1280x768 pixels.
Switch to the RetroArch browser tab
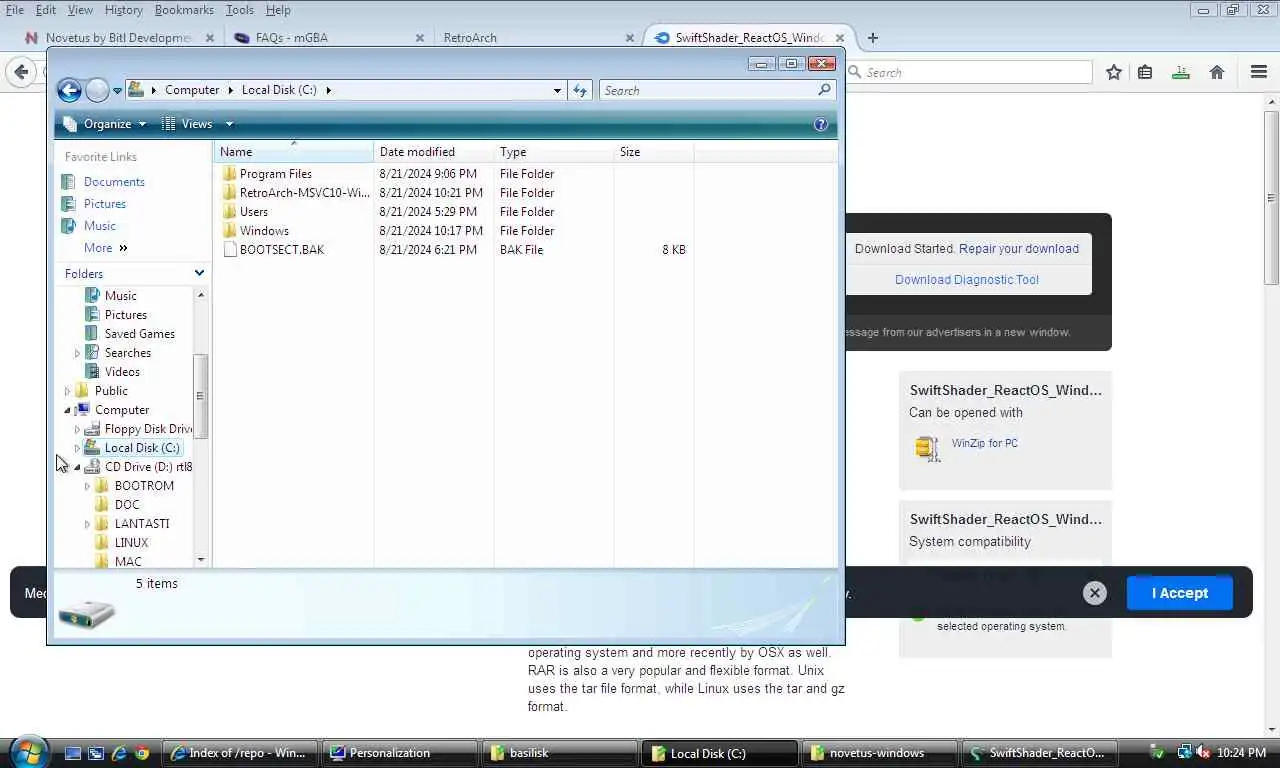pyautogui.click(x=538, y=38)
